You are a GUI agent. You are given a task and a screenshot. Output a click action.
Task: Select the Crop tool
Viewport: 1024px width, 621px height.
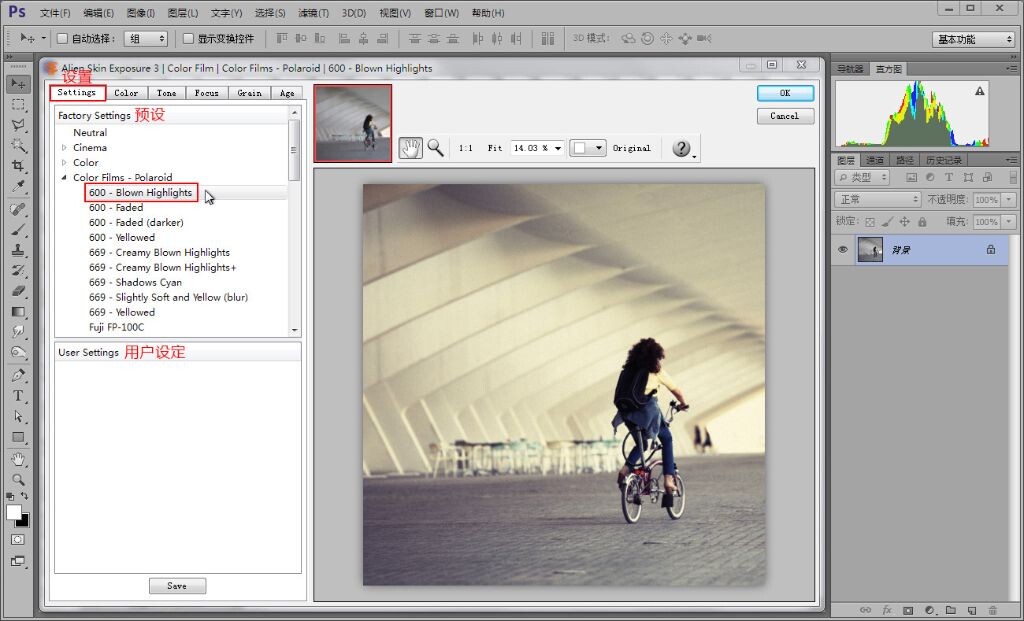click(18, 165)
